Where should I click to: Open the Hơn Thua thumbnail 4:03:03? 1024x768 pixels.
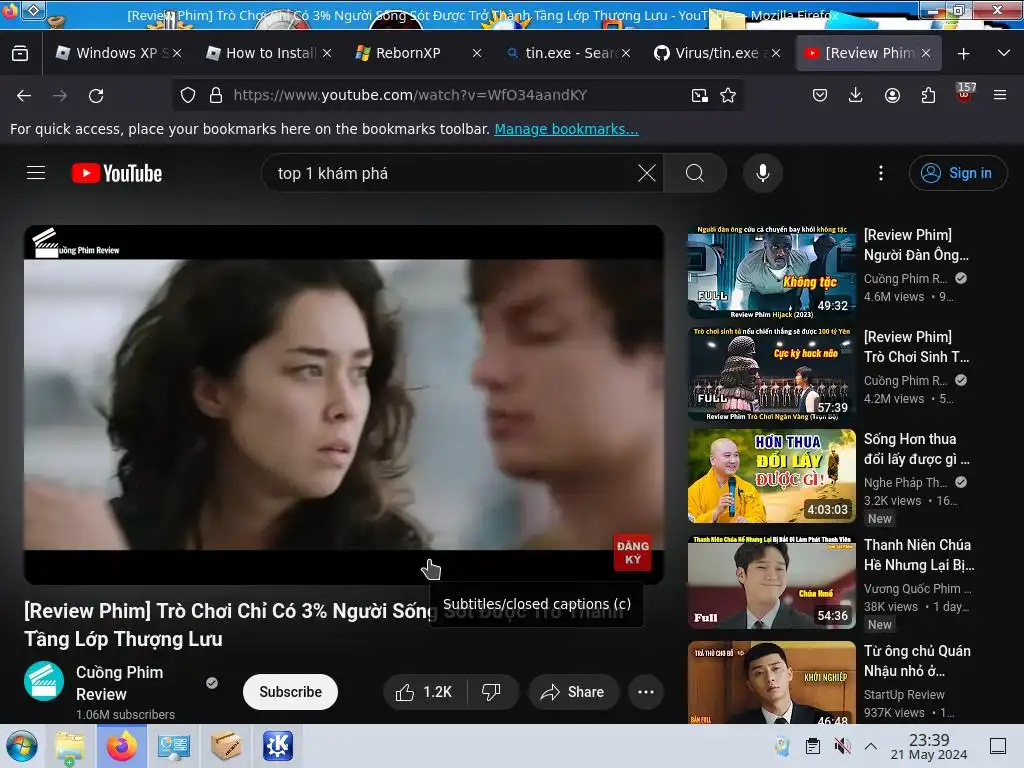point(771,476)
